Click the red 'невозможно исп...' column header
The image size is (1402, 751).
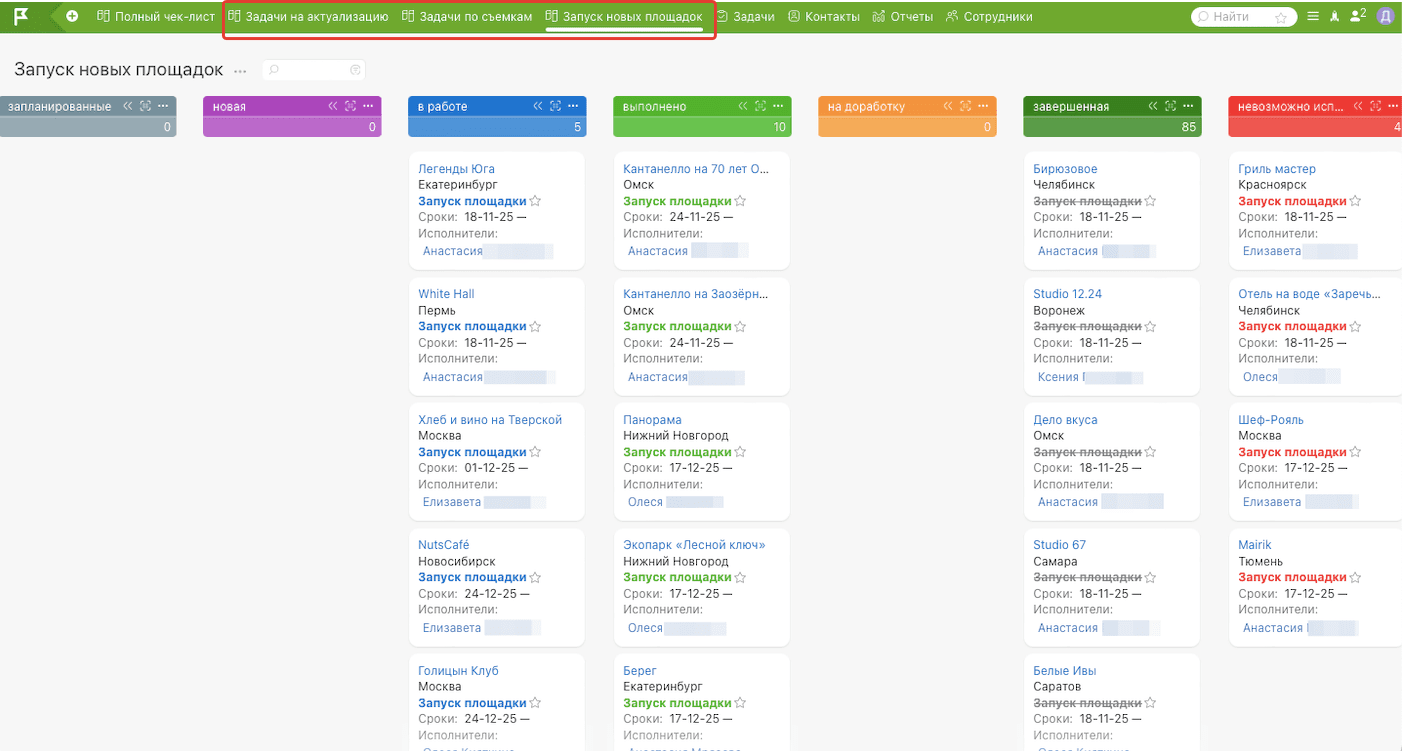1300,106
